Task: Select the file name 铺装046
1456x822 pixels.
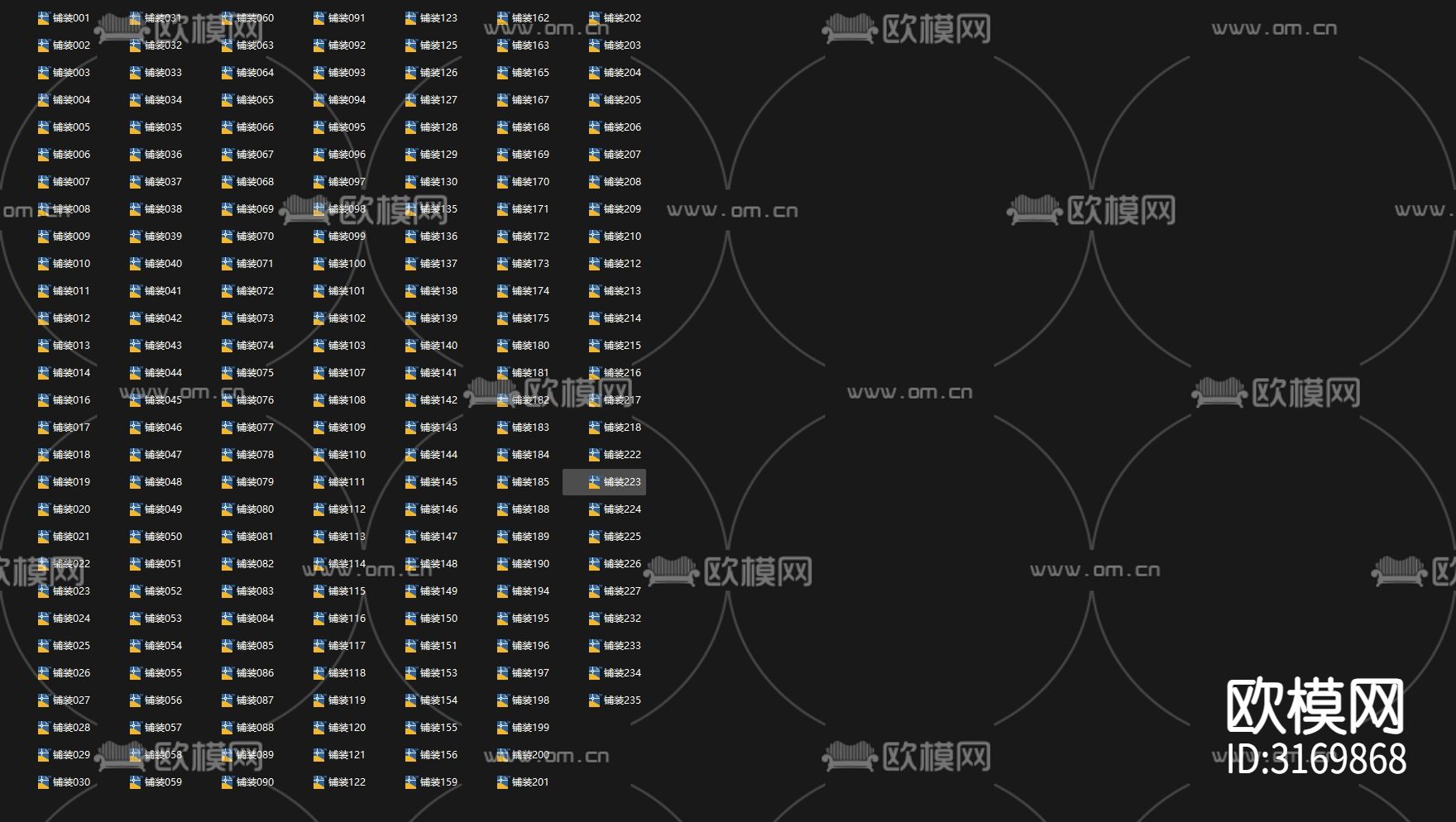Action: pos(164,428)
